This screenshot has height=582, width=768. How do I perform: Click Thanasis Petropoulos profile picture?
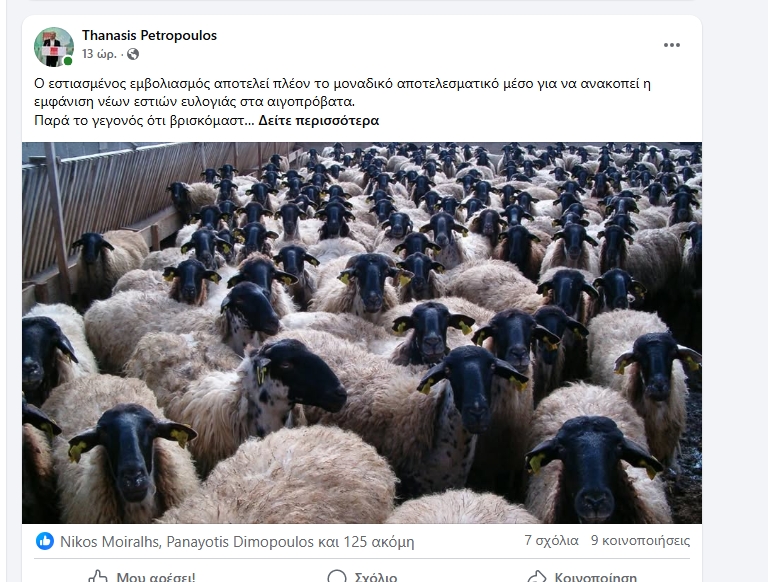tap(54, 47)
